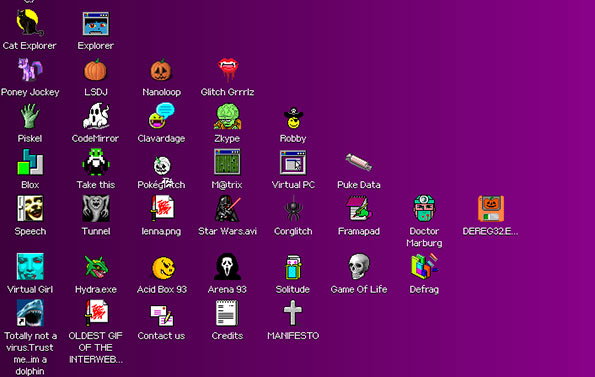This screenshot has width=595, height=377.
Task: Launch the Game Of Life skull icon
Action: click(x=359, y=267)
